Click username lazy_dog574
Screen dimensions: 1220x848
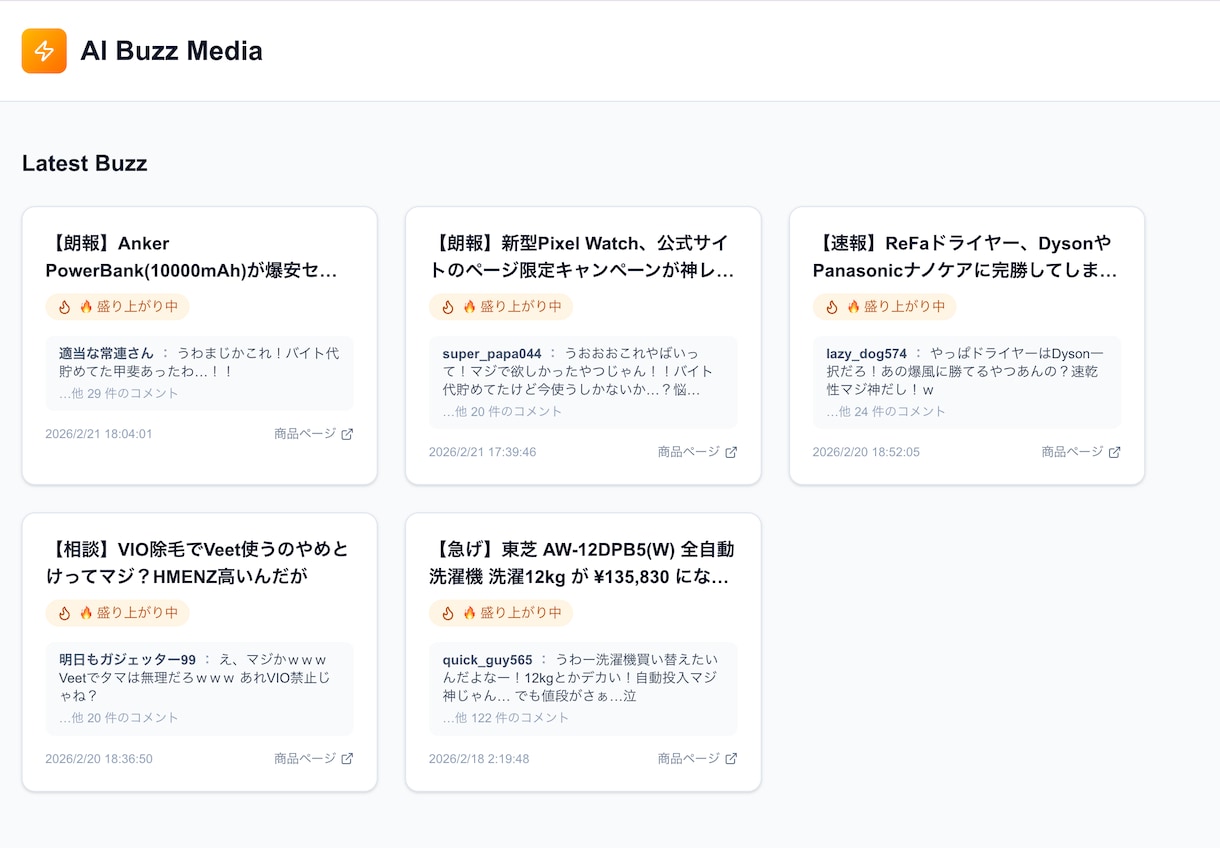[x=867, y=353]
